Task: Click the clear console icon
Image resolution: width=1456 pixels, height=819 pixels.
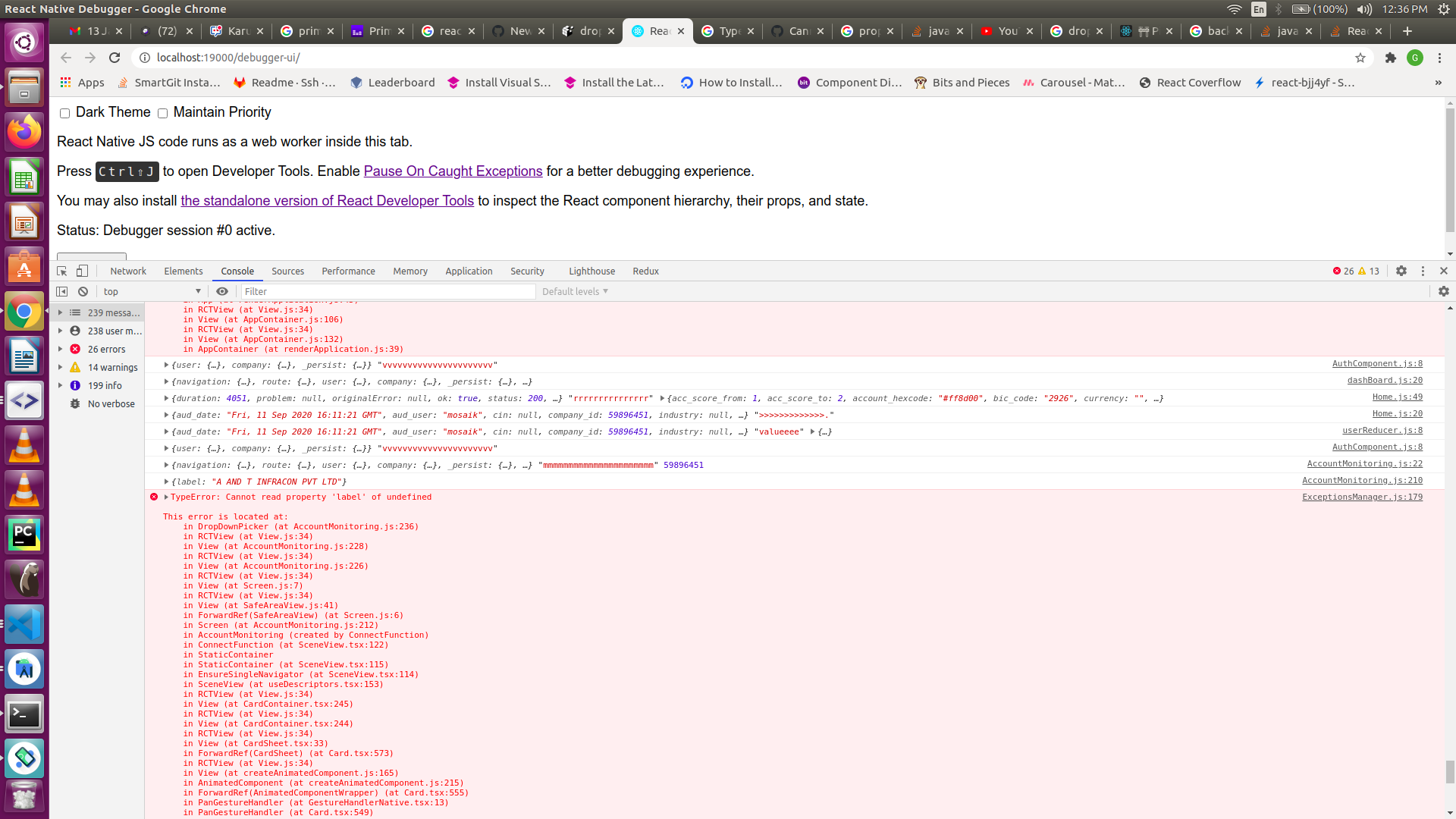Action: [x=83, y=291]
